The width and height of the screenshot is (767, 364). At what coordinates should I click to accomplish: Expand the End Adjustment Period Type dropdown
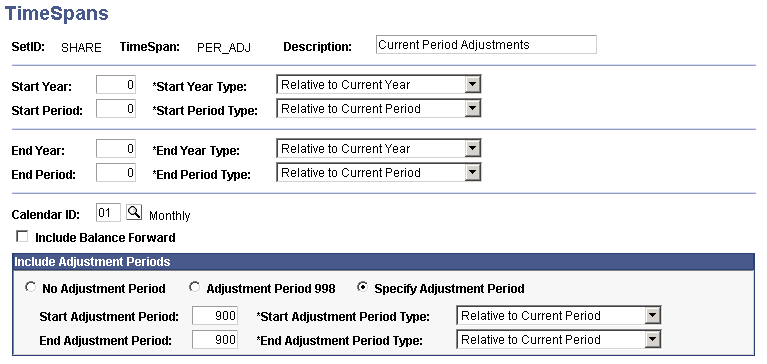pyautogui.click(x=559, y=340)
